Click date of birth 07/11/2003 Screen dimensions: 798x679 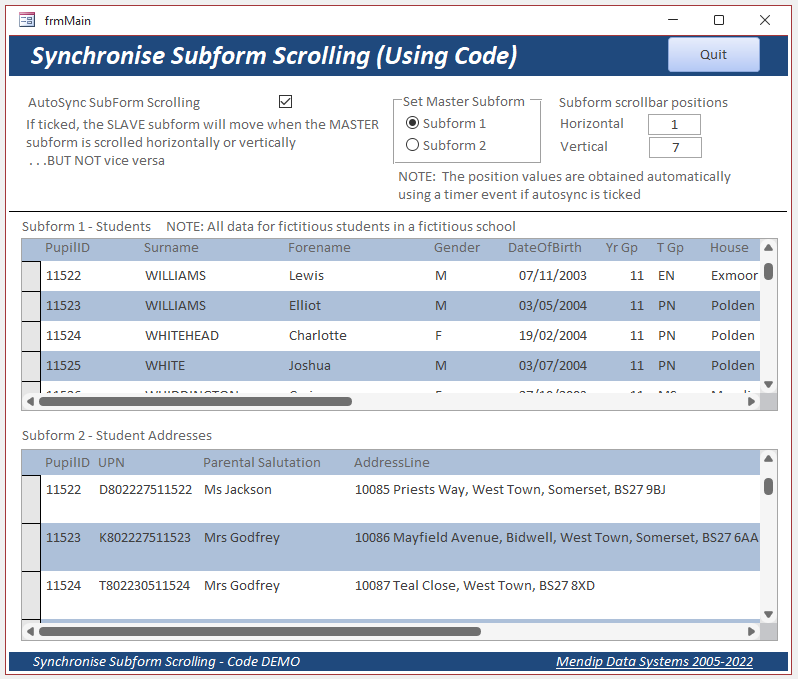(x=553, y=276)
